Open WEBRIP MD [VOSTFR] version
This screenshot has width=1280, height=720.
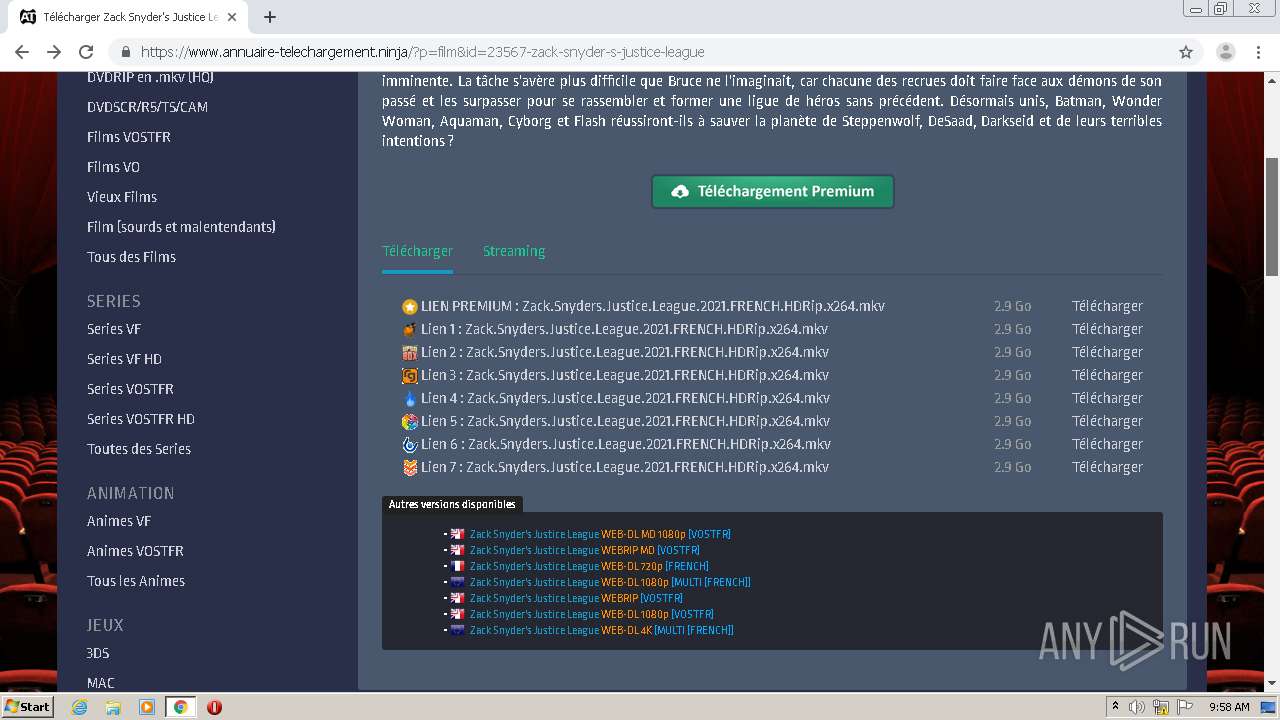(x=585, y=550)
